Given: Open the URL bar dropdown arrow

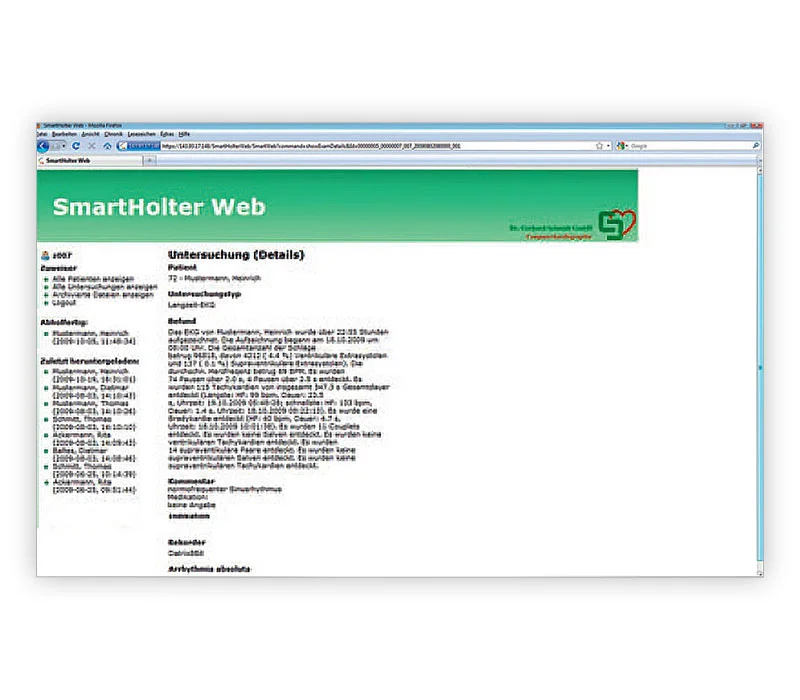Looking at the screenshot, I should (608, 146).
